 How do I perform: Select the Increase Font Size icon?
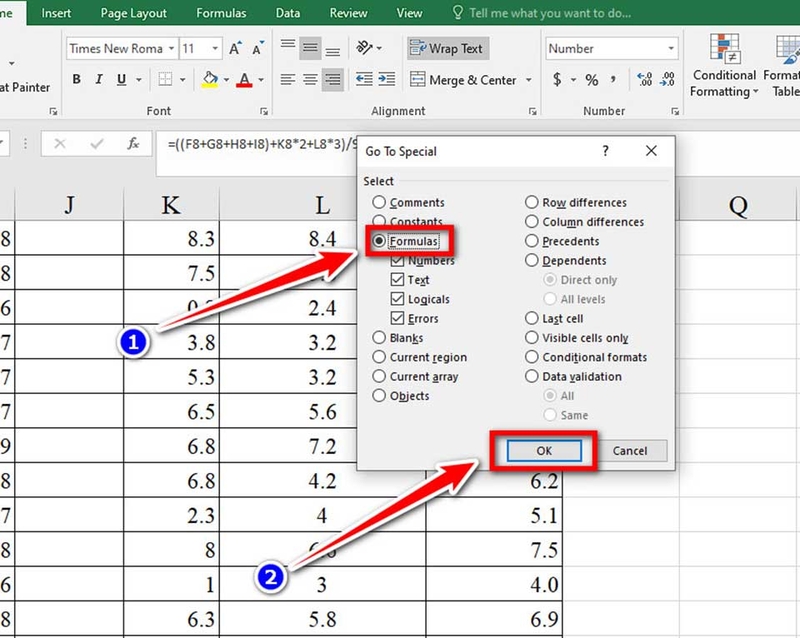click(x=234, y=47)
